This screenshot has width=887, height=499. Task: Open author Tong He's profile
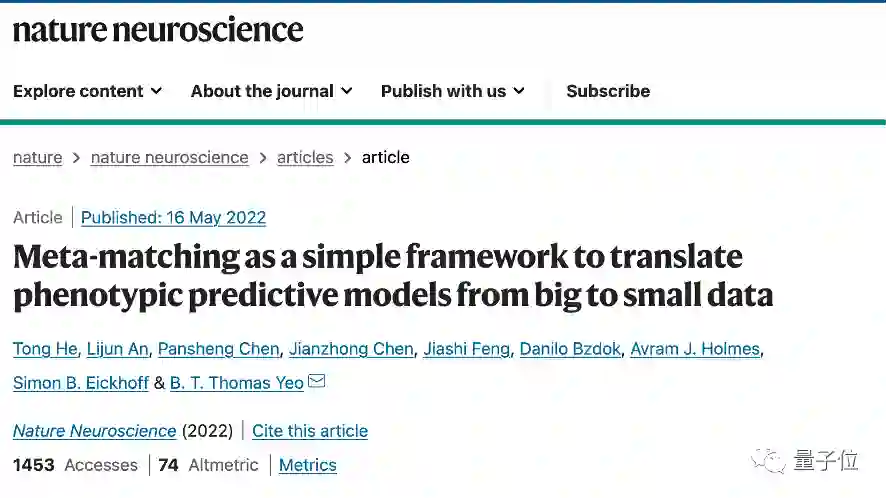click(45, 349)
